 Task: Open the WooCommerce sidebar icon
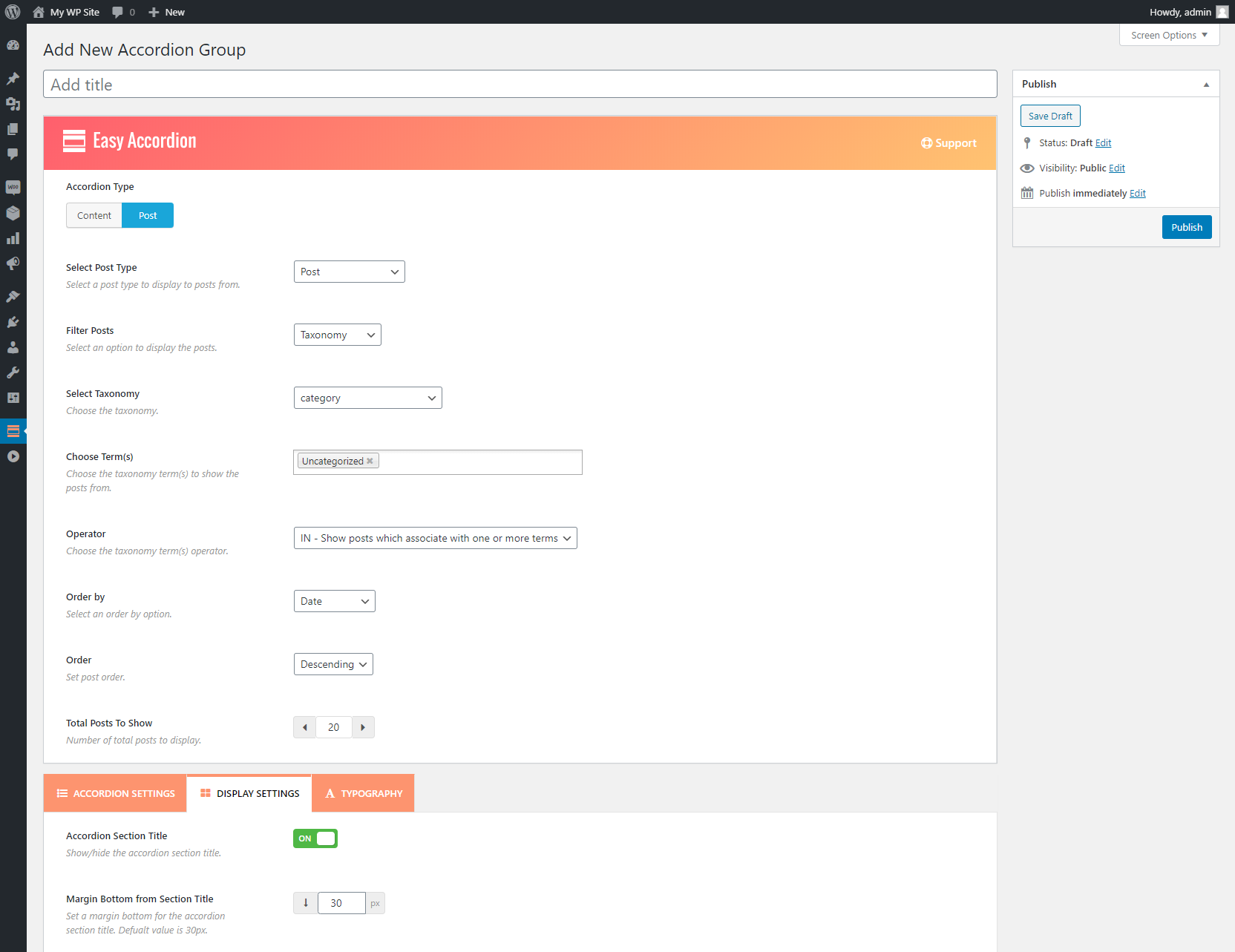13,188
